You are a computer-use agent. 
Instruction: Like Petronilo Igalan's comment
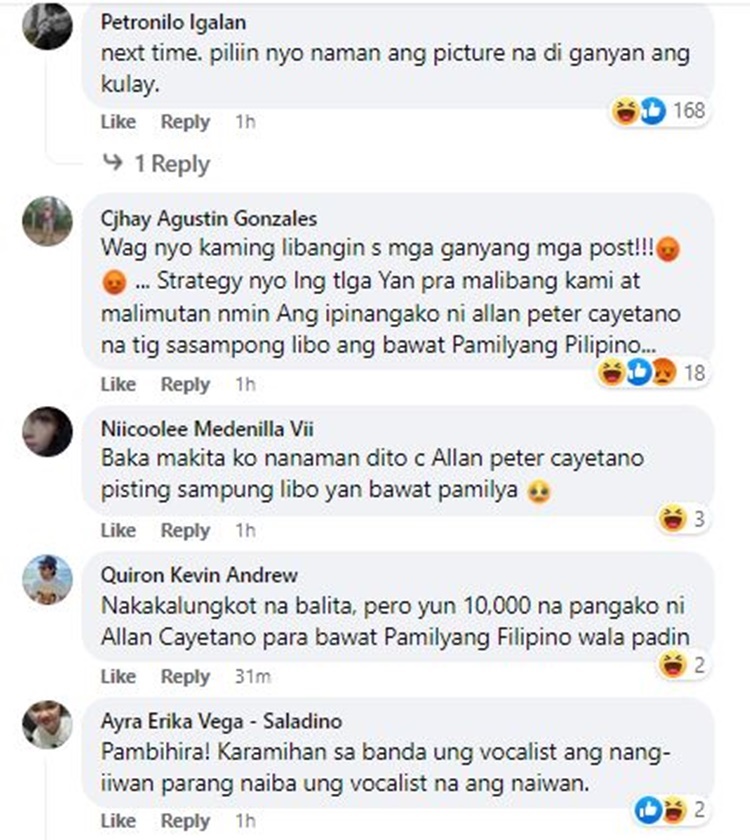click(x=118, y=122)
